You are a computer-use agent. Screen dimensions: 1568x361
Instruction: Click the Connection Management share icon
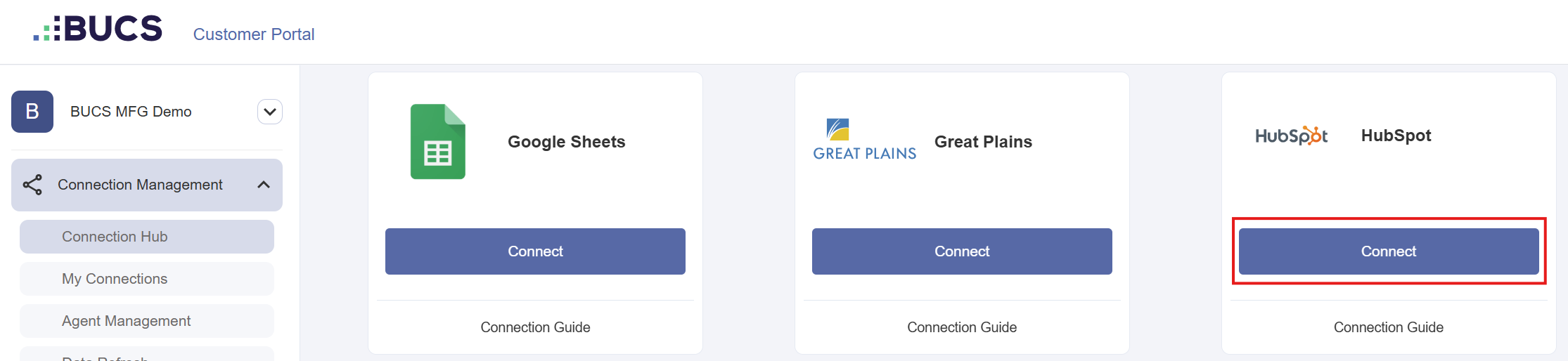(x=32, y=185)
